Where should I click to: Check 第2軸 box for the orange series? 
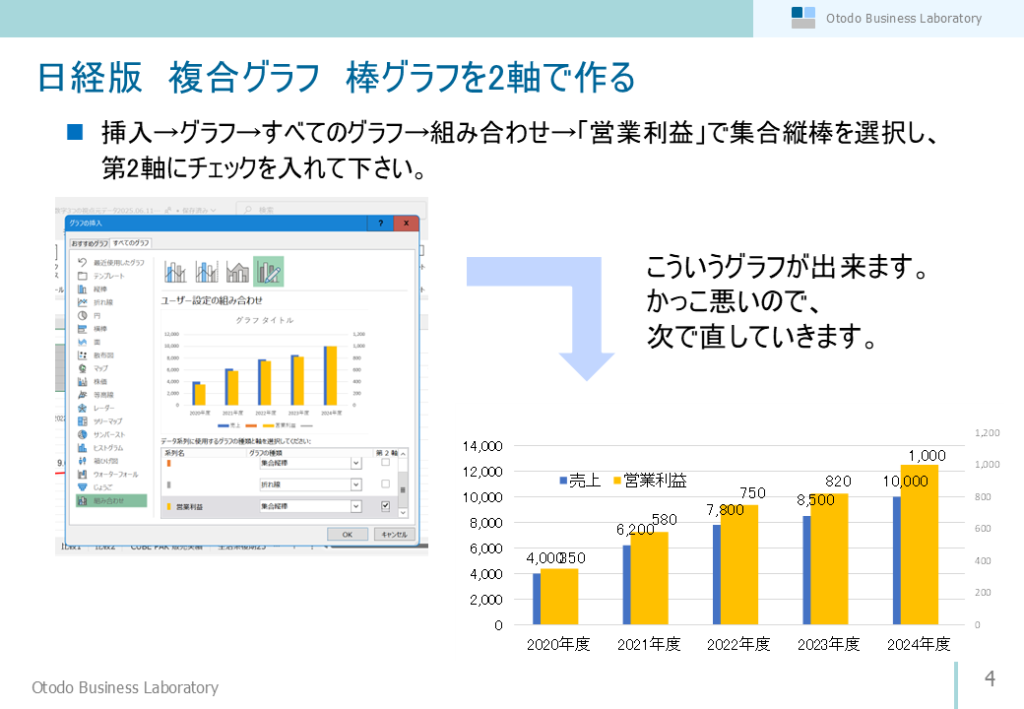385,463
